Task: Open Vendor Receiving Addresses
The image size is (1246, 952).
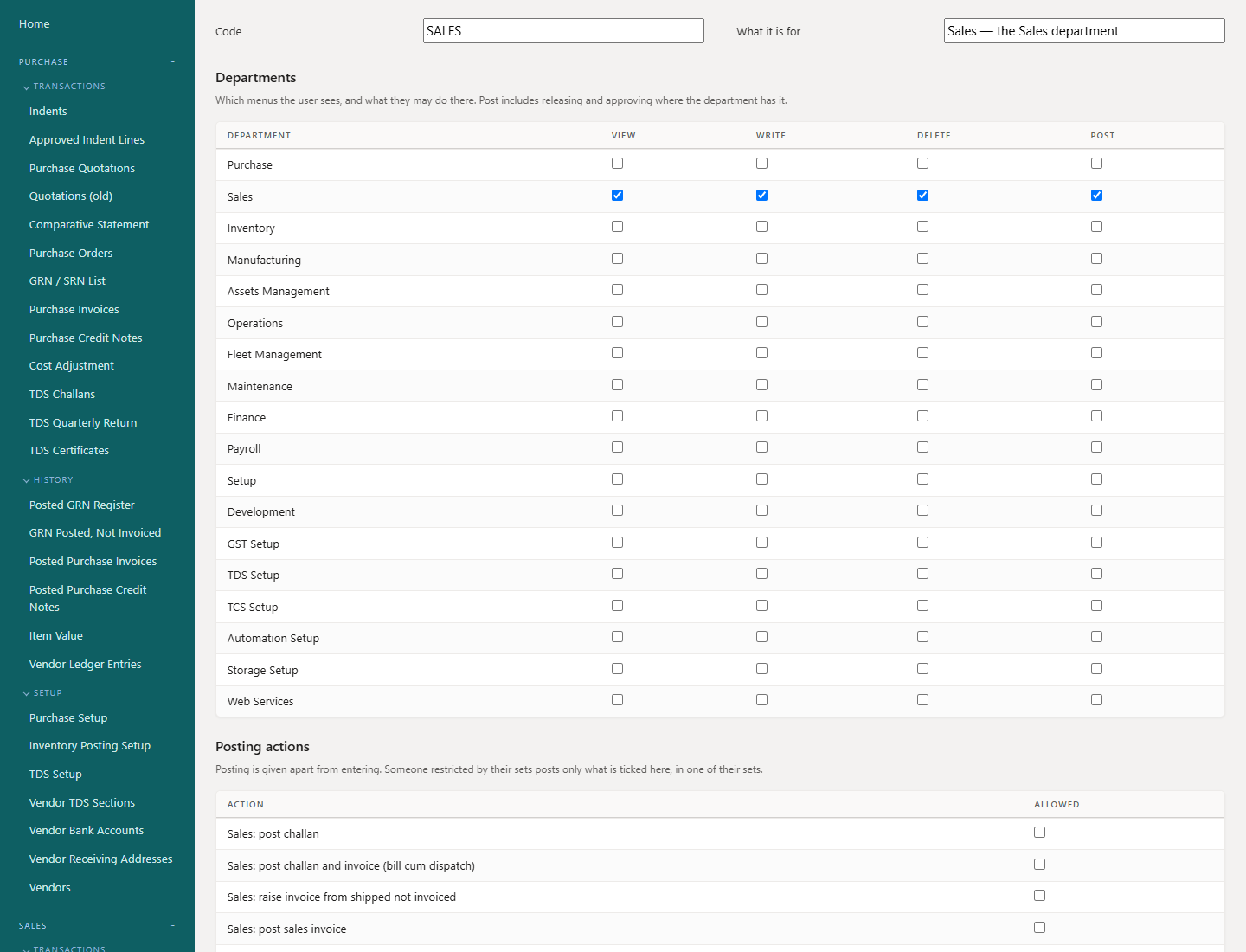Action: pos(101,859)
